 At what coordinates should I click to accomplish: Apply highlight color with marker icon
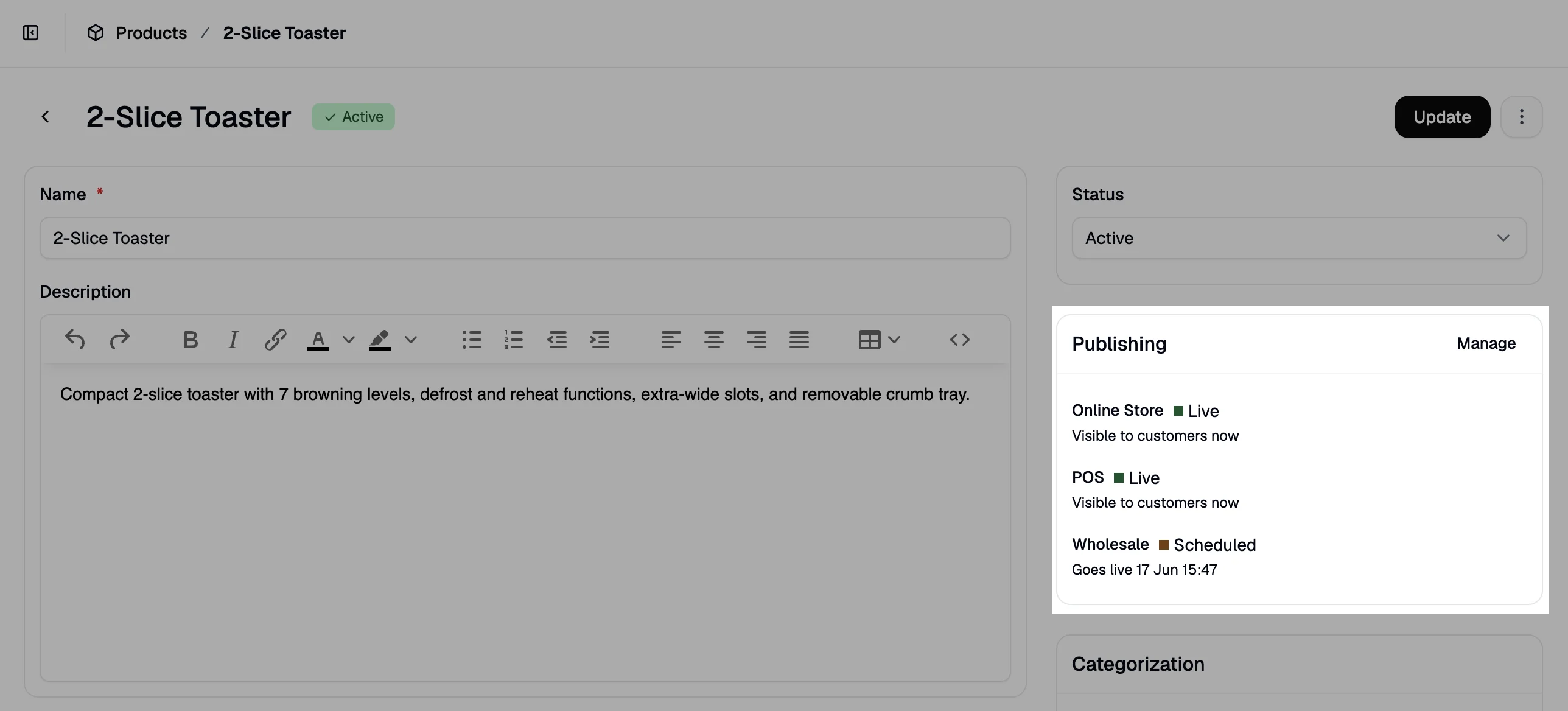point(380,340)
